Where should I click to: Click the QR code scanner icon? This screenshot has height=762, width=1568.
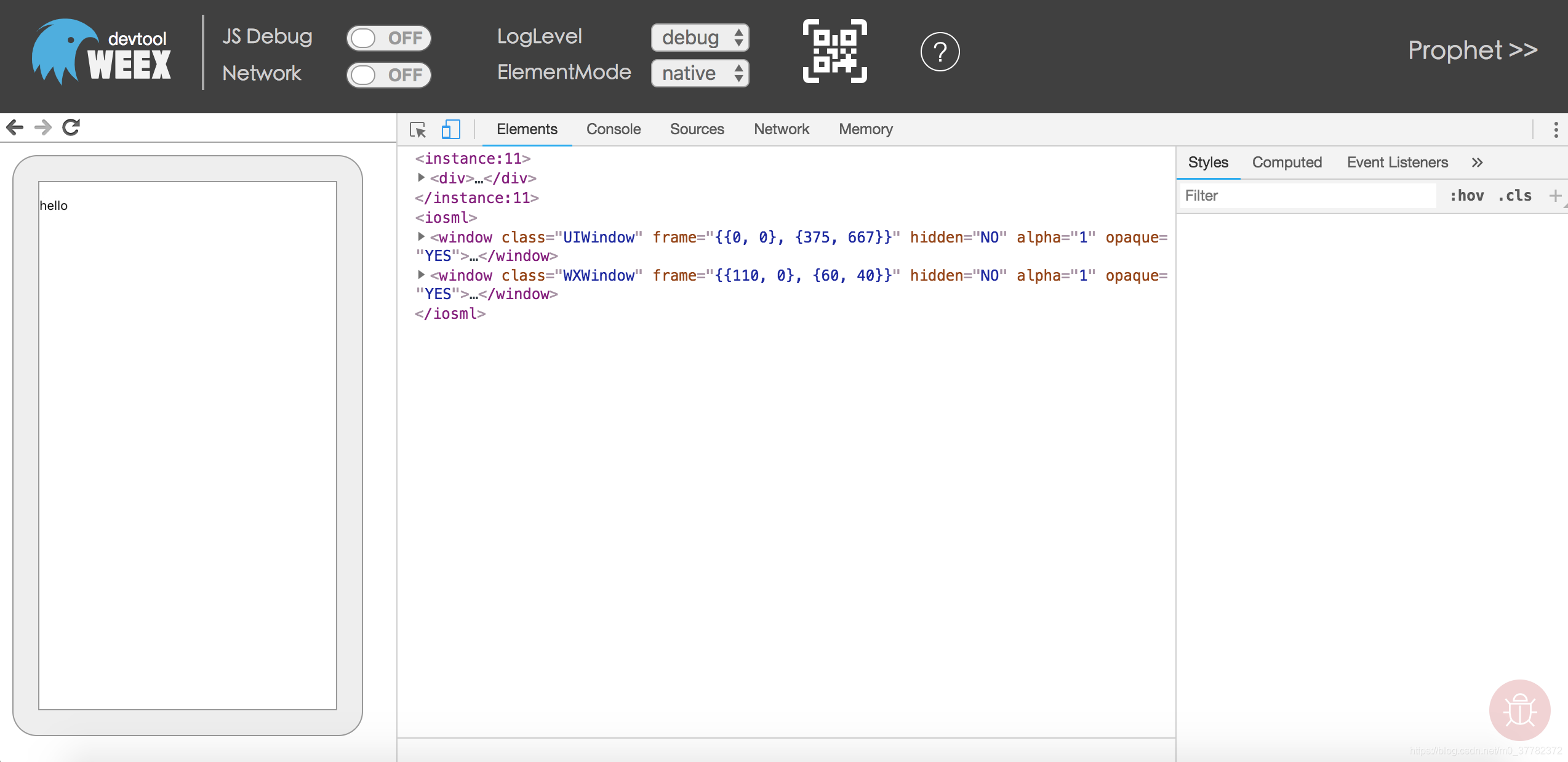tap(835, 52)
